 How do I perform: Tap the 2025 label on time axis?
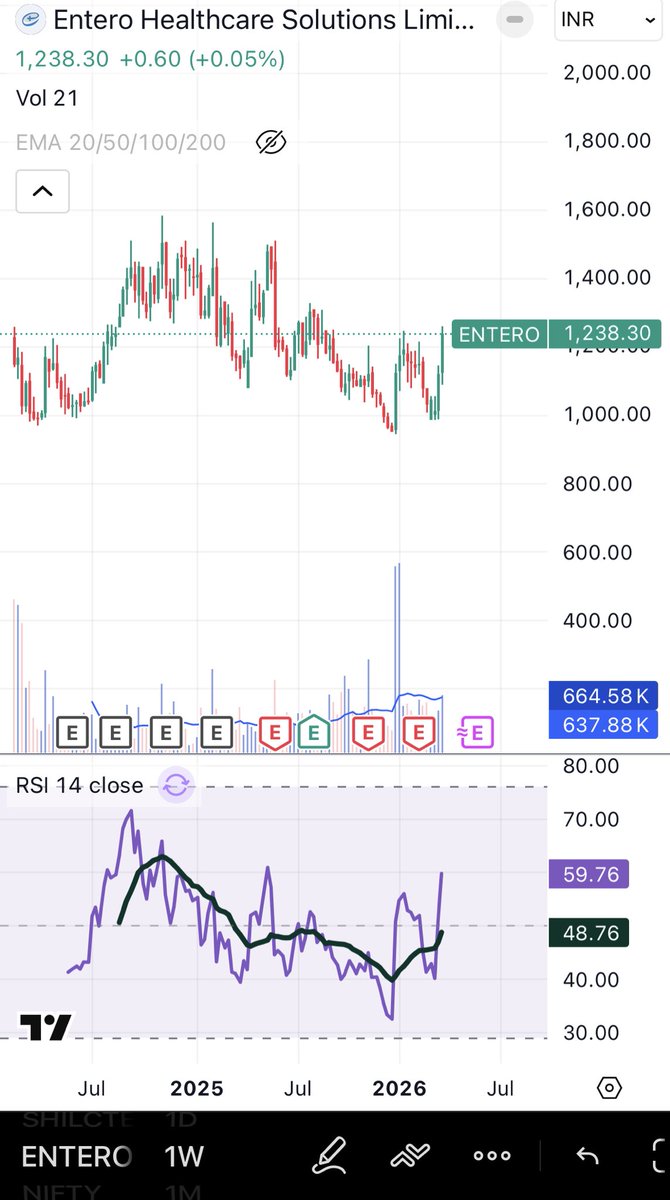(x=197, y=1088)
